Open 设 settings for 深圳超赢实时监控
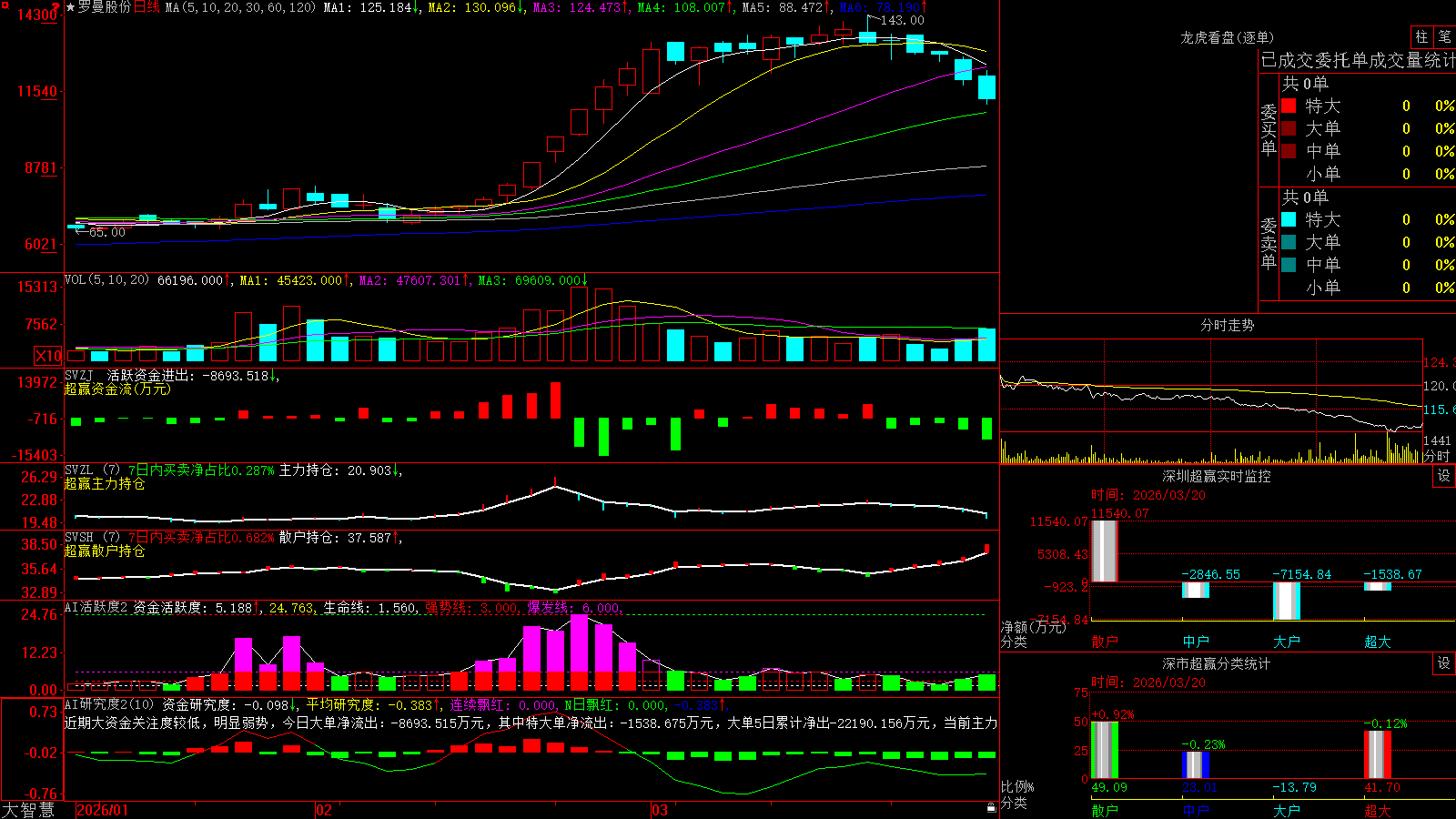 click(1444, 476)
